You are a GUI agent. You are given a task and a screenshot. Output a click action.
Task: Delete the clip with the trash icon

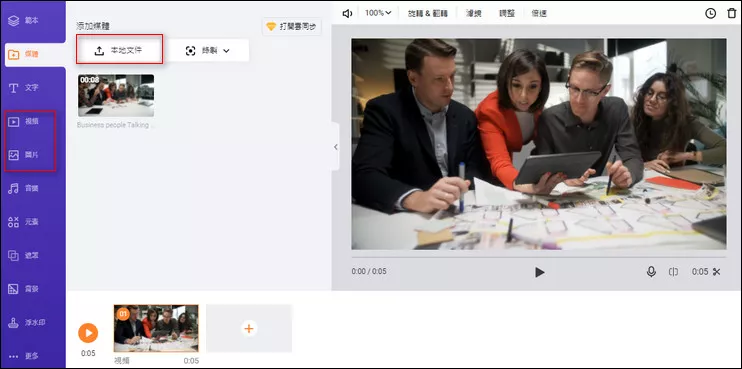[x=732, y=14]
